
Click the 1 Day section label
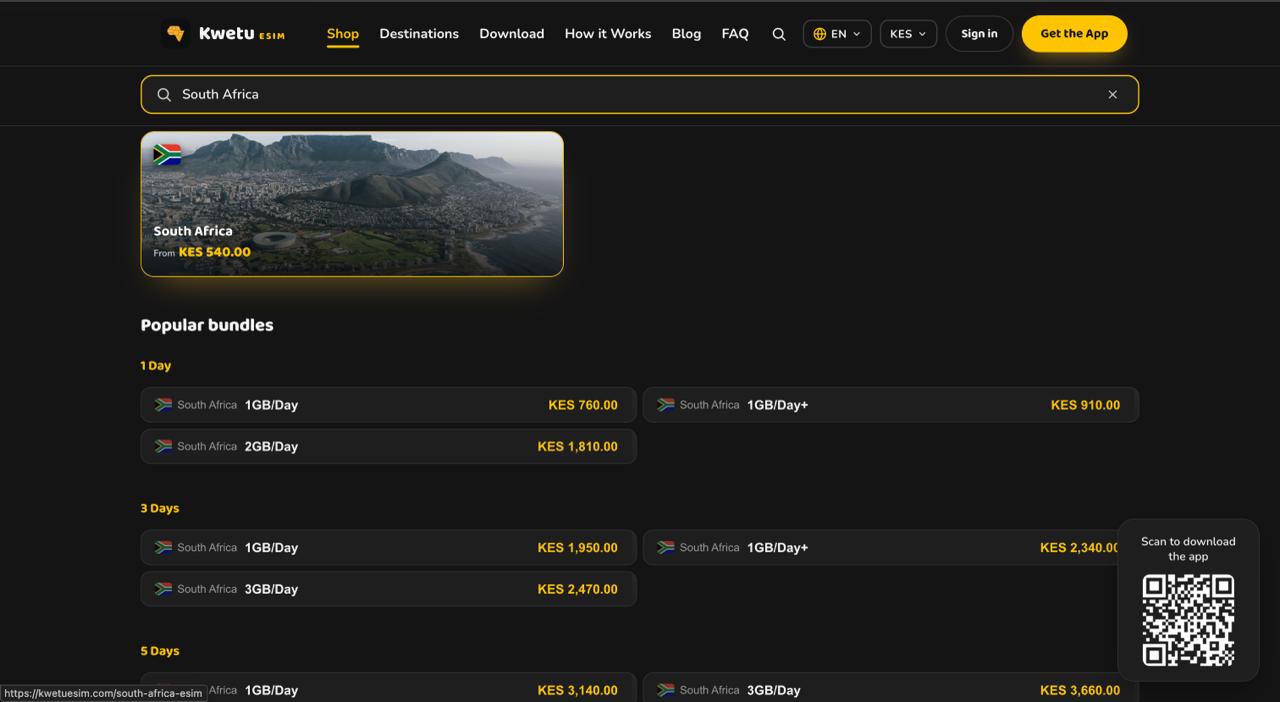(156, 366)
